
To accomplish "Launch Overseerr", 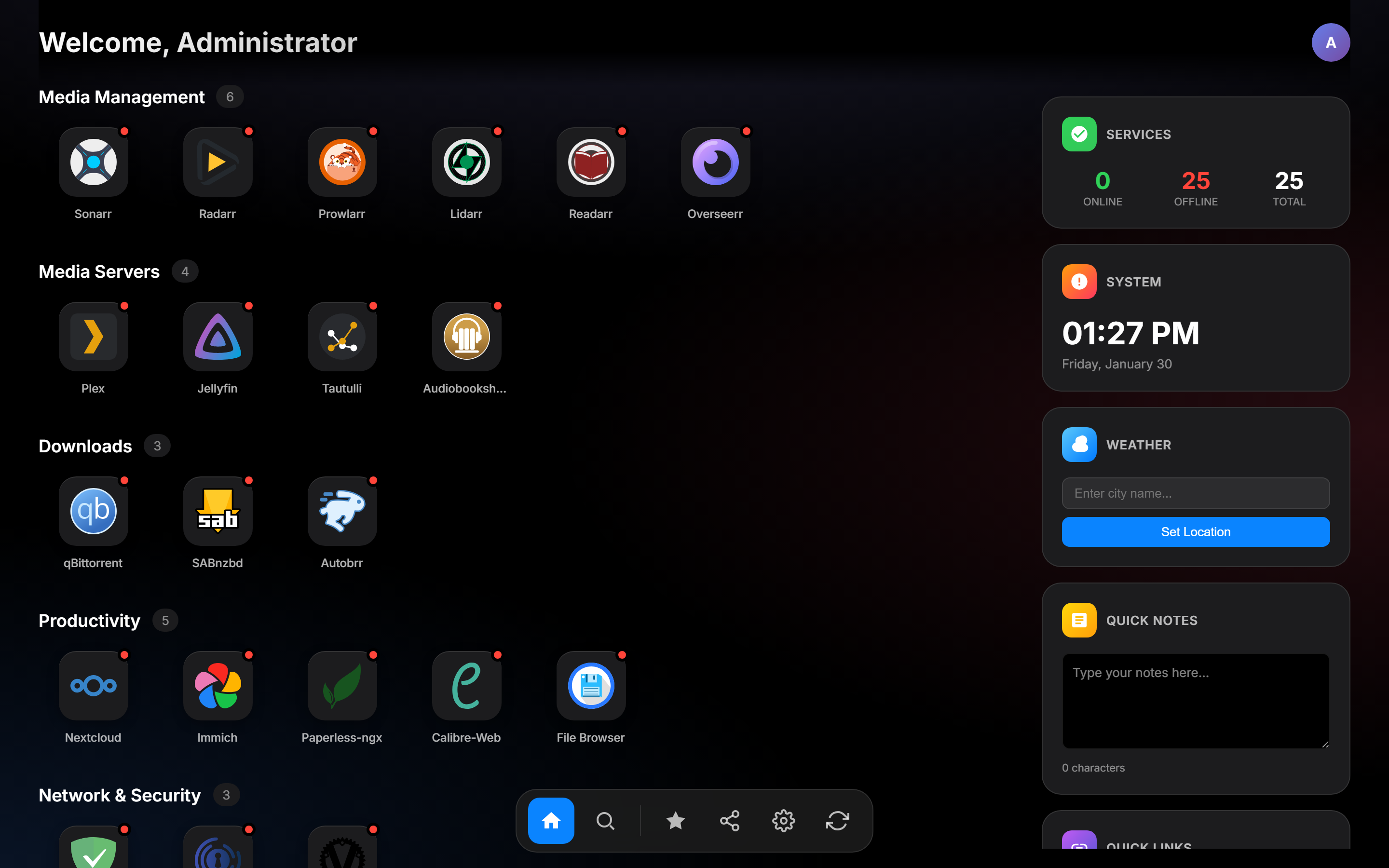I will coord(715,162).
